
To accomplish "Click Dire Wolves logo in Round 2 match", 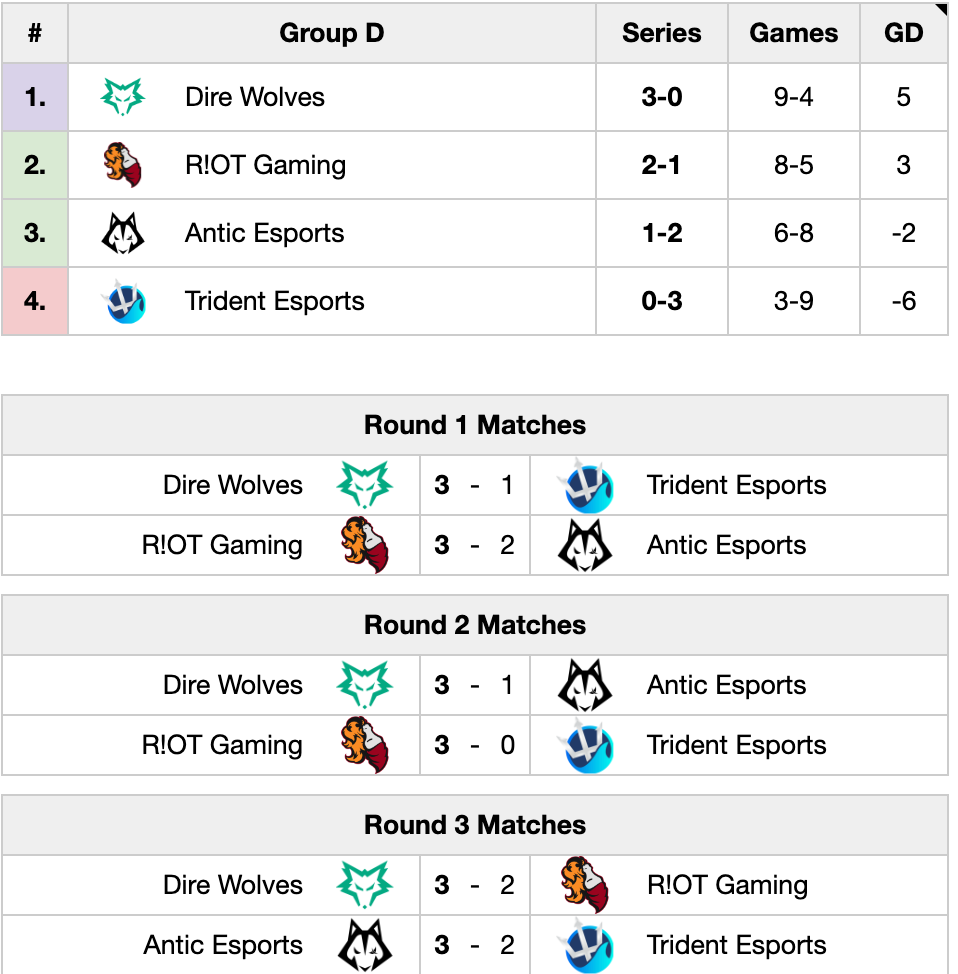I will coord(365,685).
